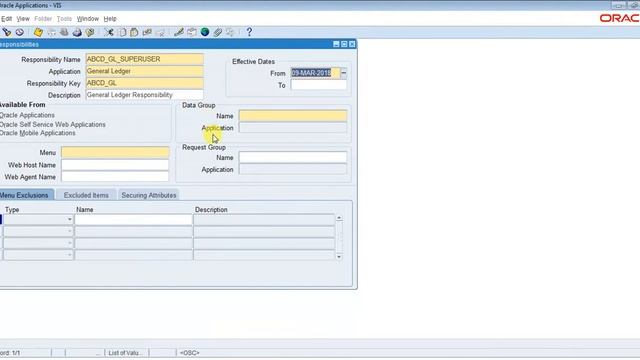The width and height of the screenshot is (640, 360).
Task: Maximize the Responsibilities window
Action: (x=344, y=44)
